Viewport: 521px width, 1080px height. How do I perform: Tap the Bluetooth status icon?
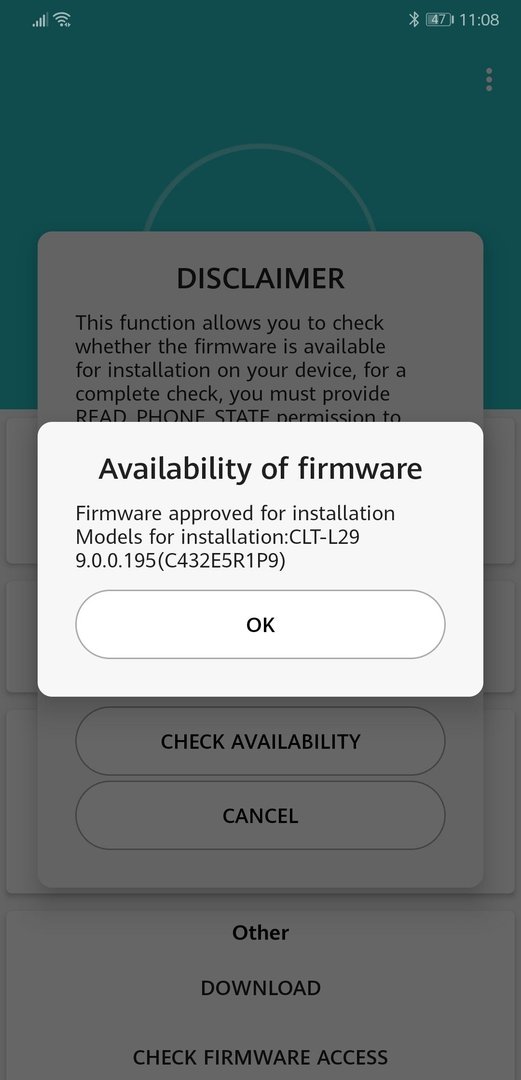[413, 19]
